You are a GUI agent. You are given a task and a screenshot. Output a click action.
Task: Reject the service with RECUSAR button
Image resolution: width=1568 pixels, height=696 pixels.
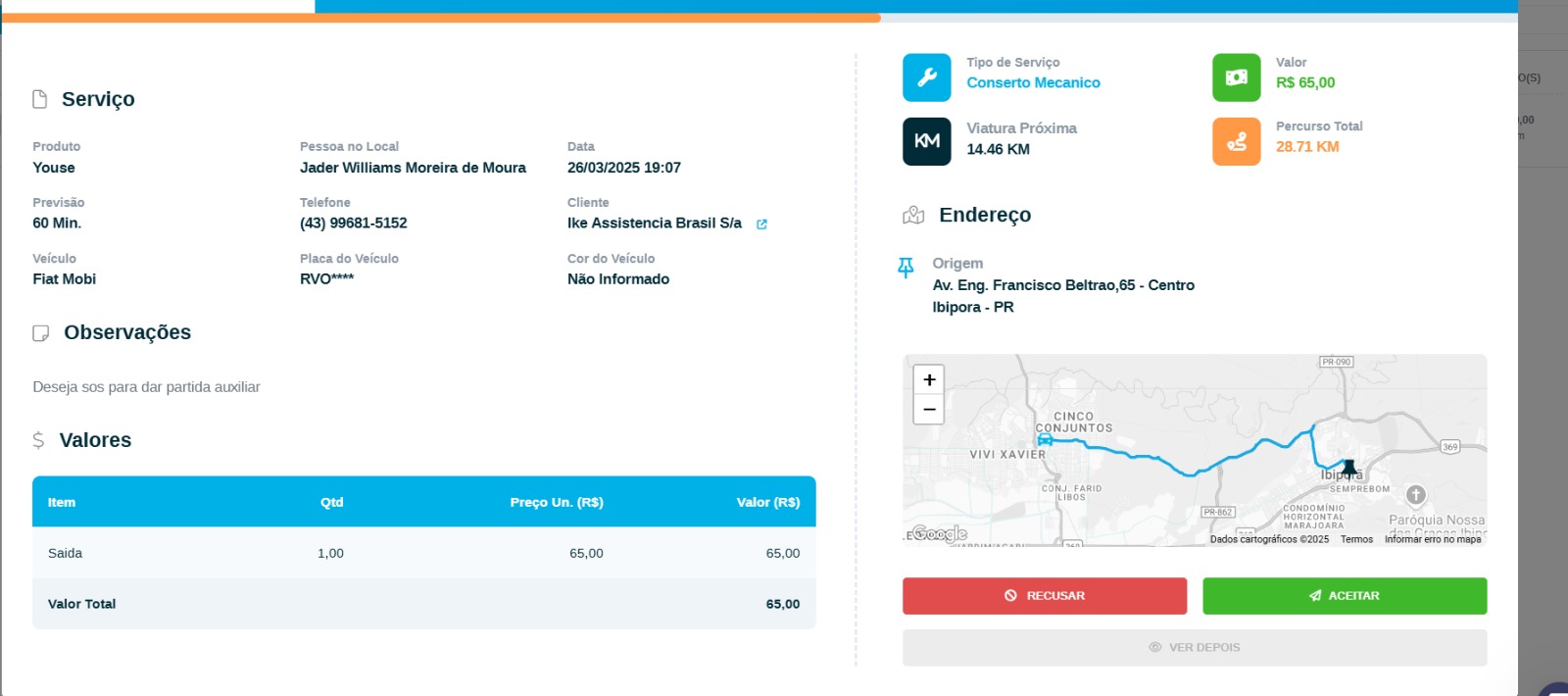tap(1044, 596)
